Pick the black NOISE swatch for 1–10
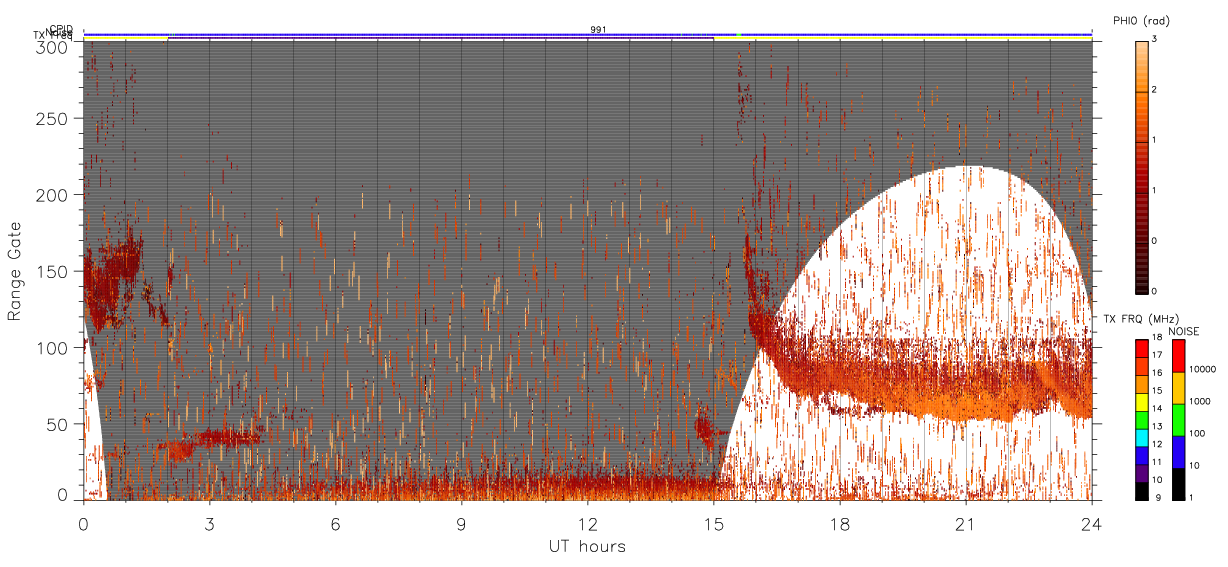 tap(1178, 482)
